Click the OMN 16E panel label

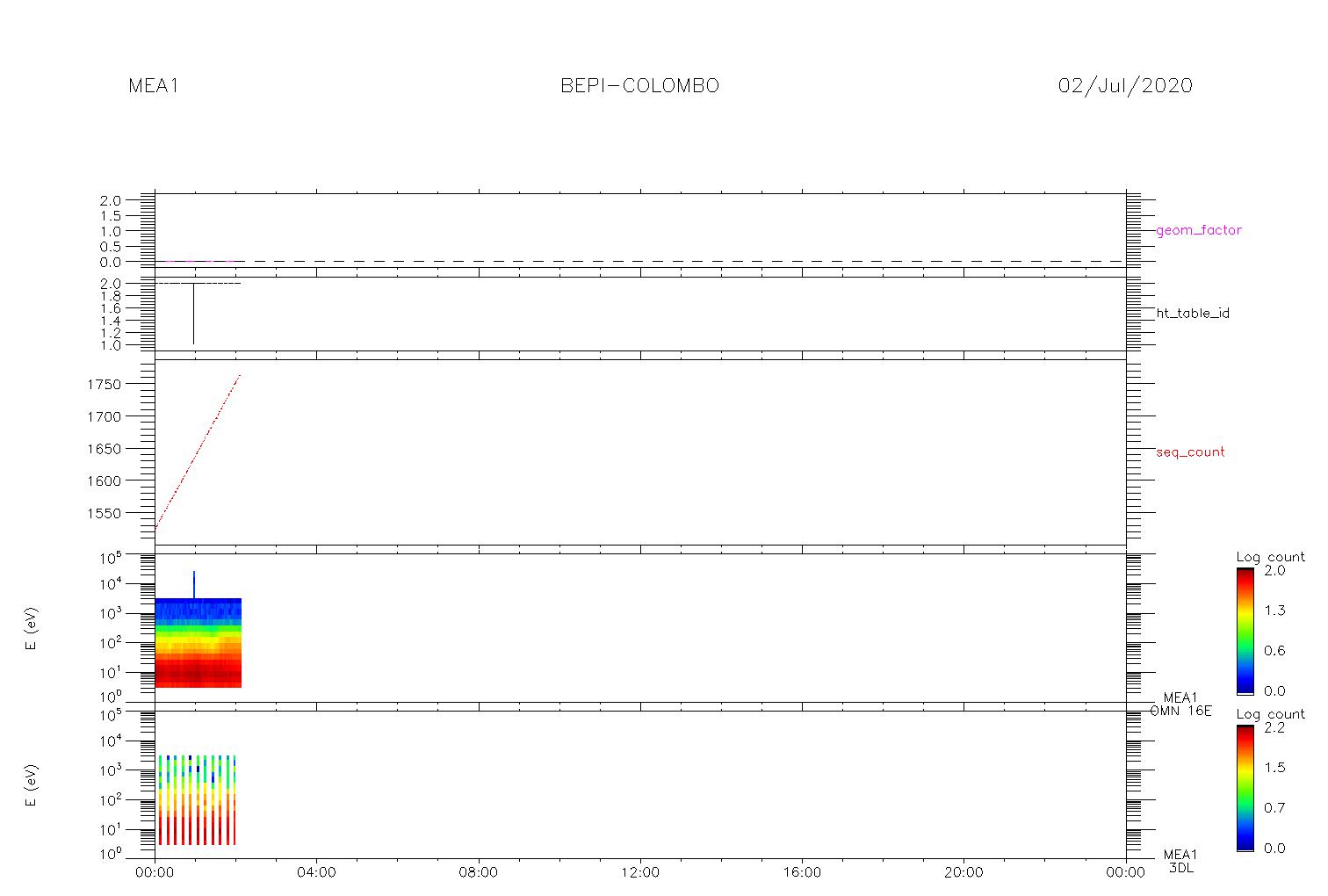coord(1180,711)
